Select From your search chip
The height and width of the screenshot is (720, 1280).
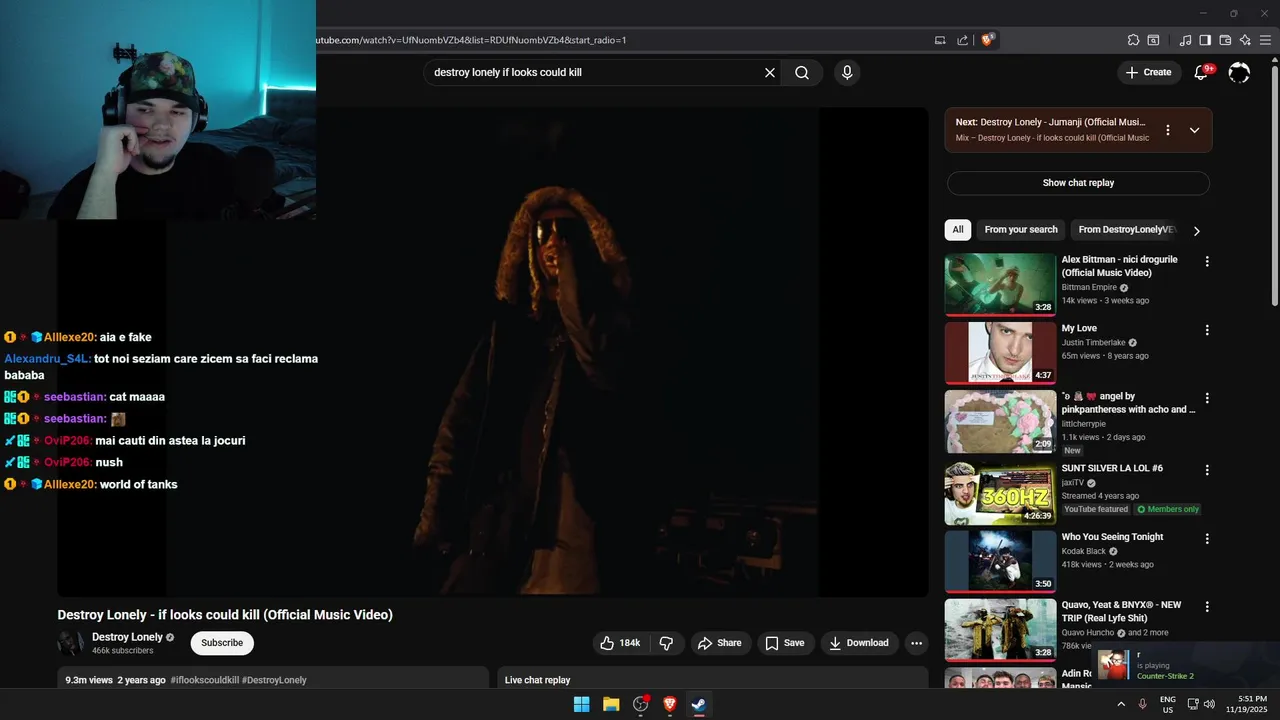(x=1021, y=230)
